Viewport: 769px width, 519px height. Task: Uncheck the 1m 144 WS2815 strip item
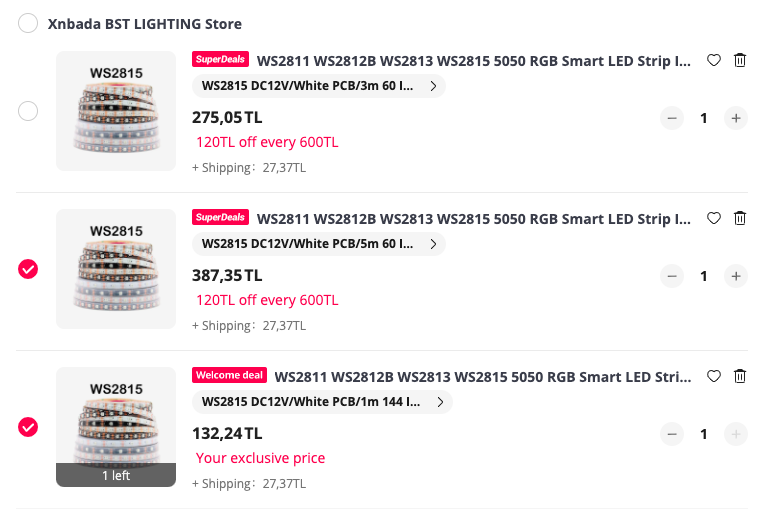28,427
